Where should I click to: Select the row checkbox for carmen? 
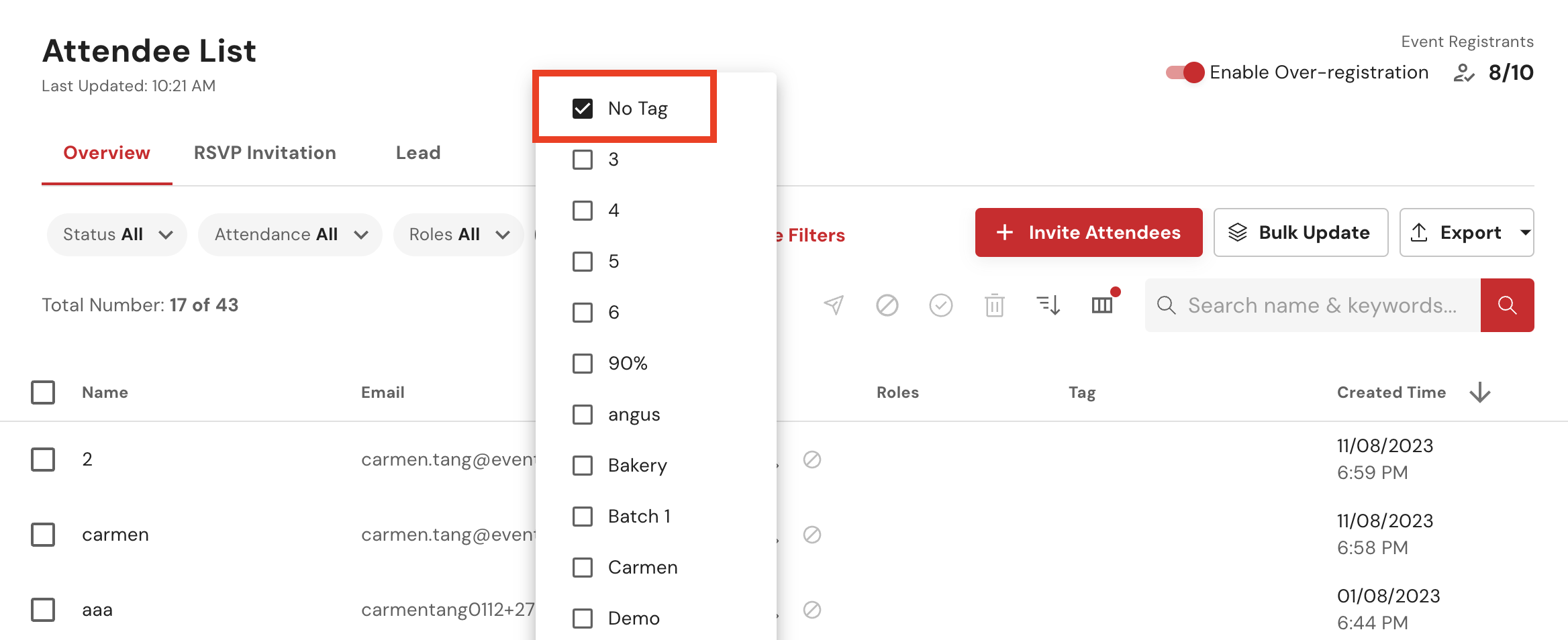tap(43, 535)
